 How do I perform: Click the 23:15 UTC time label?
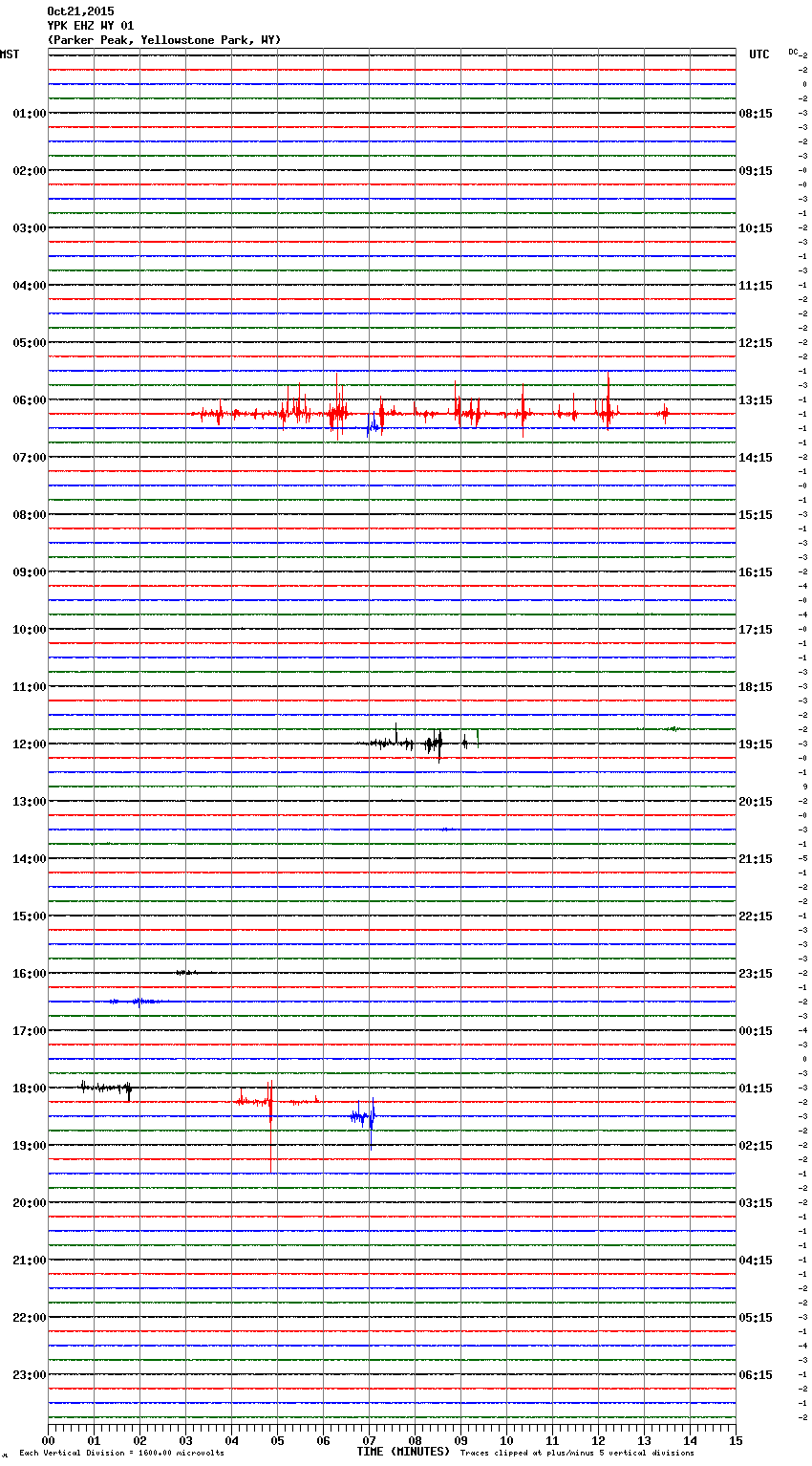(x=756, y=974)
